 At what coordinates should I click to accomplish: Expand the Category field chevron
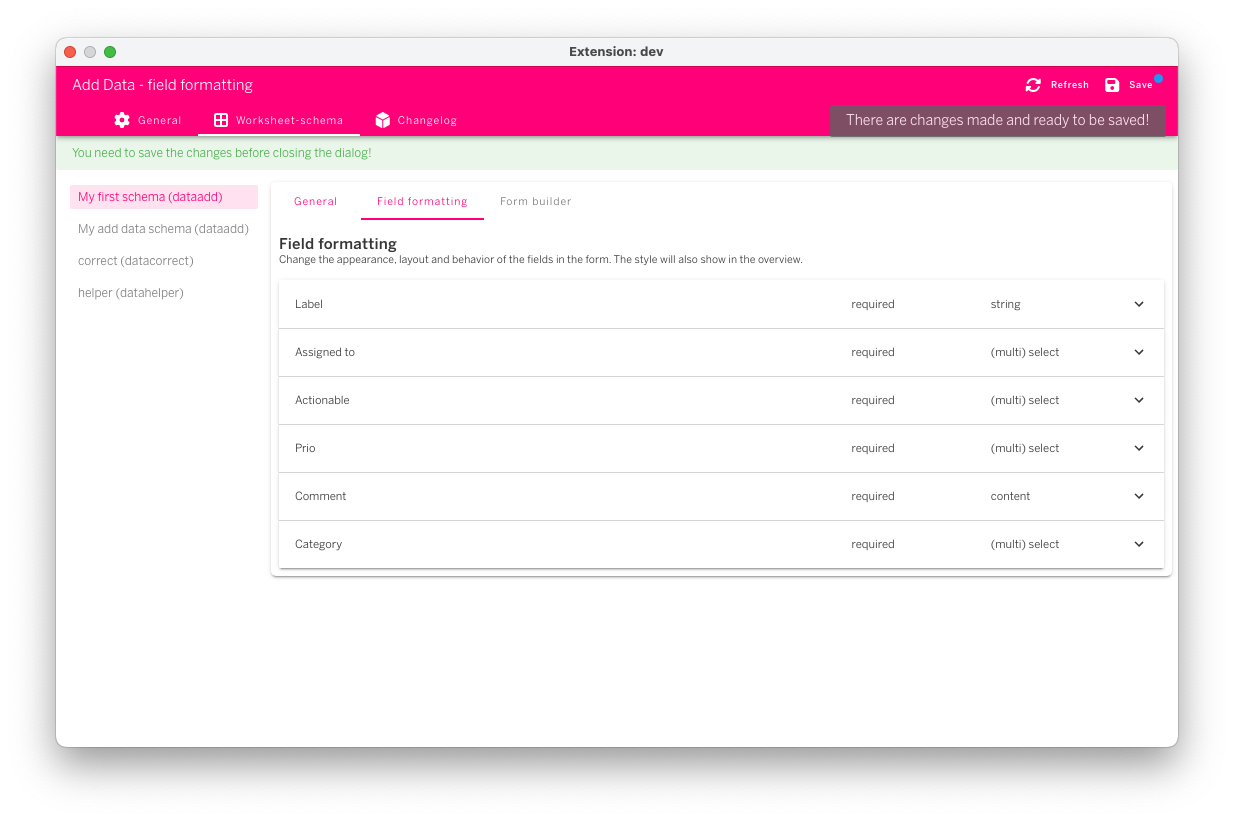pyautogui.click(x=1139, y=544)
